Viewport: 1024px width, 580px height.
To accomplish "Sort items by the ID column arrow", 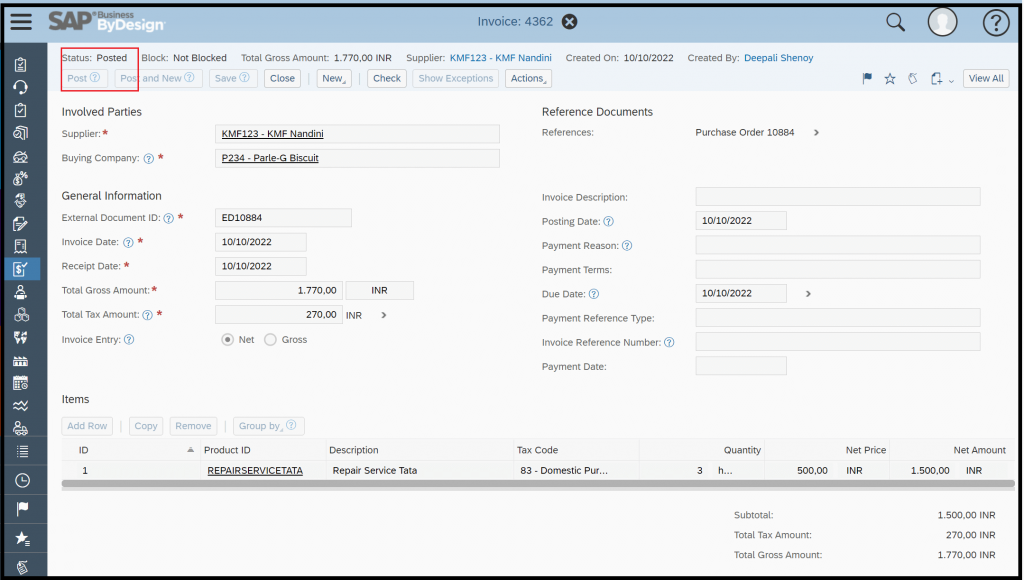I will 190,450.
